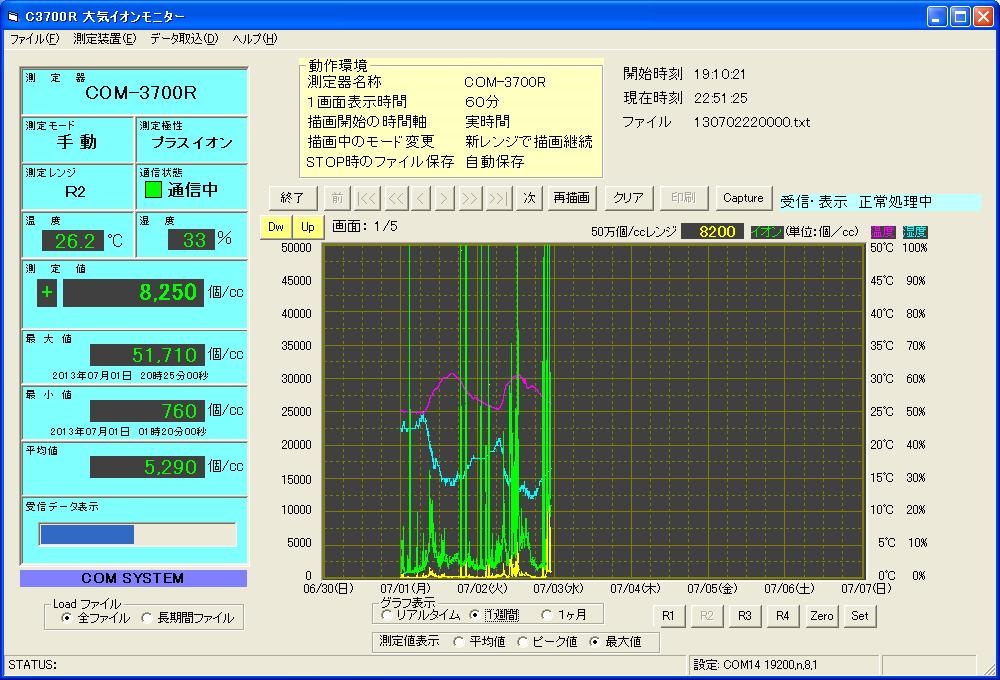Capture the current screen
The height and width of the screenshot is (680, 1000).
[742, 198]
